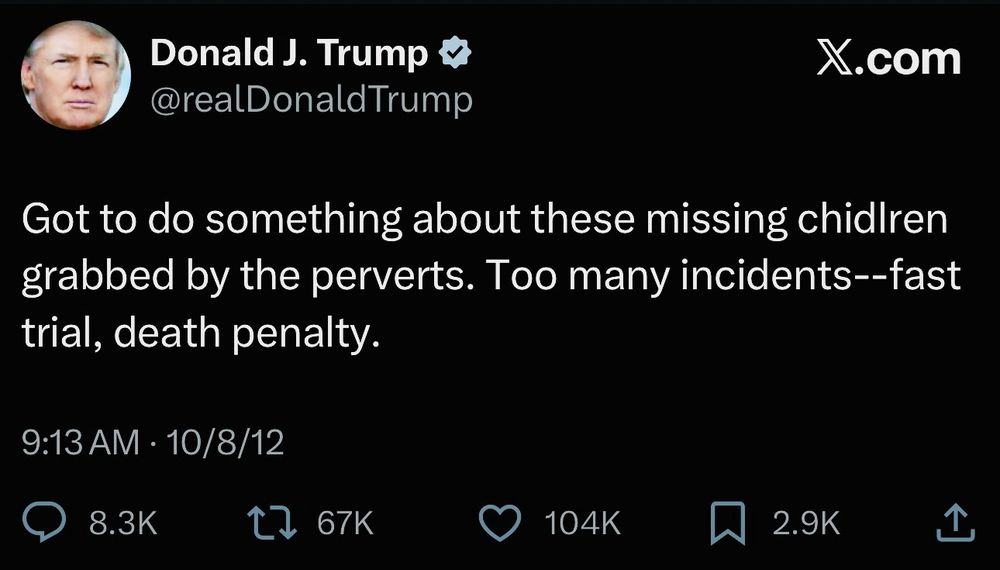Open the profile picture avatar
The height and width of the screenshot is (570, 1000).
pyautogui.click(x=76, y=75)
